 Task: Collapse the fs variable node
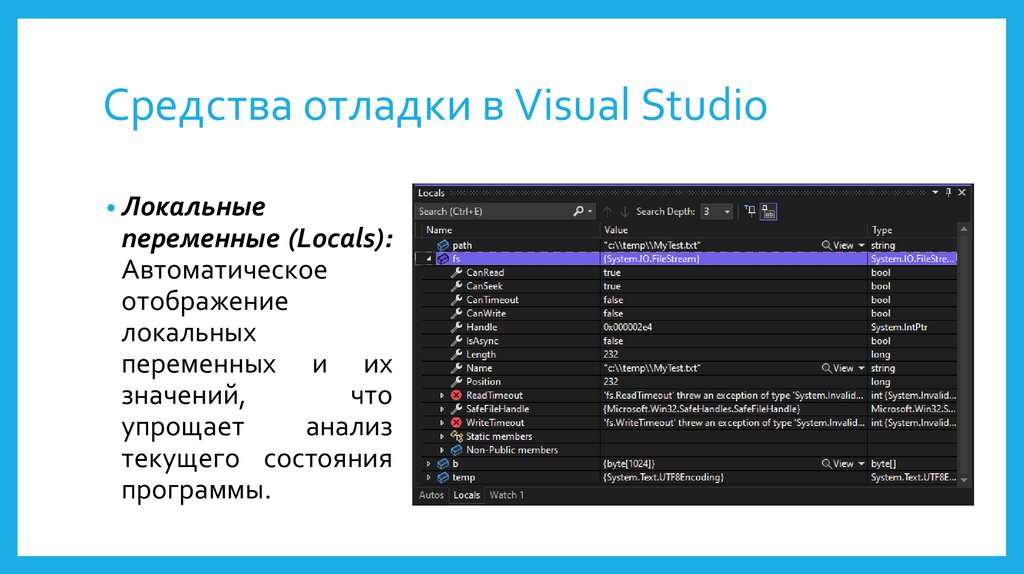(428, 259)
